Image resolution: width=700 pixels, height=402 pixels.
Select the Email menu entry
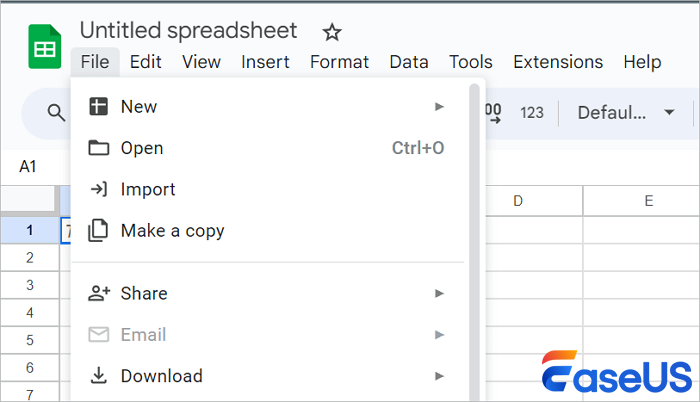(x=268, y=335)
